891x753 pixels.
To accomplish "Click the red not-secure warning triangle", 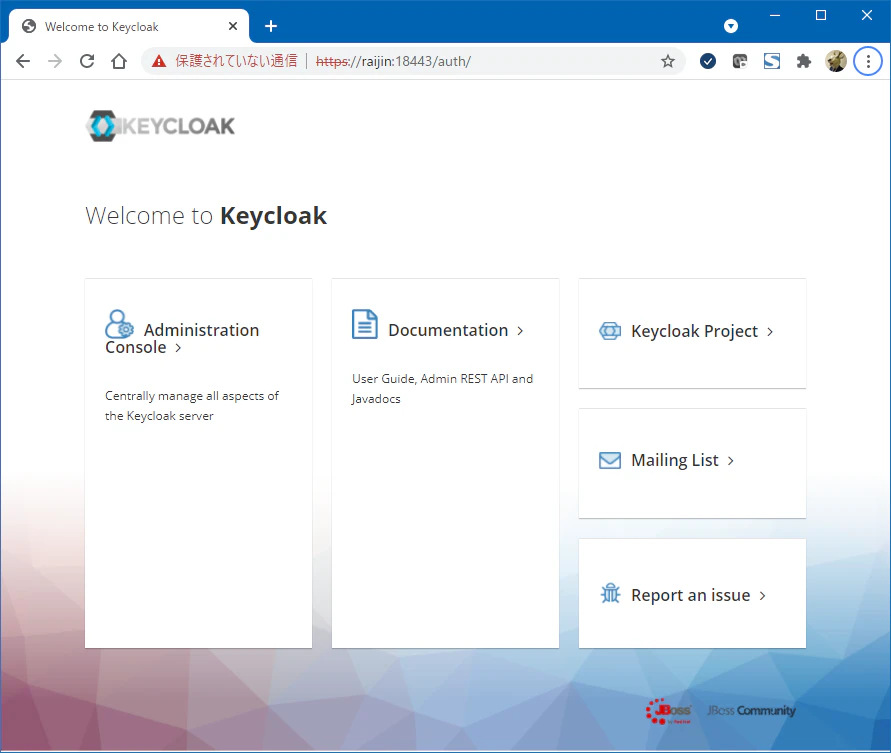I will click(159, 61).
